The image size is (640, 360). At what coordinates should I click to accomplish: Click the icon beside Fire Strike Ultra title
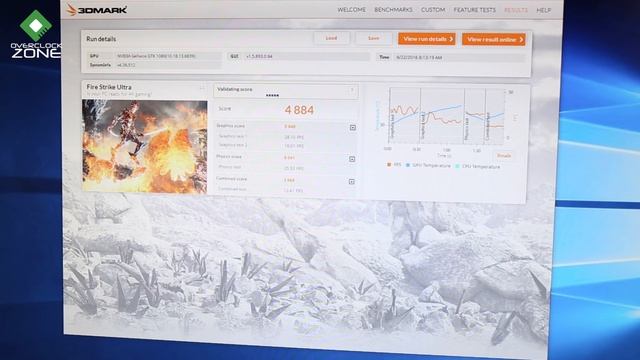coord(202,88)
